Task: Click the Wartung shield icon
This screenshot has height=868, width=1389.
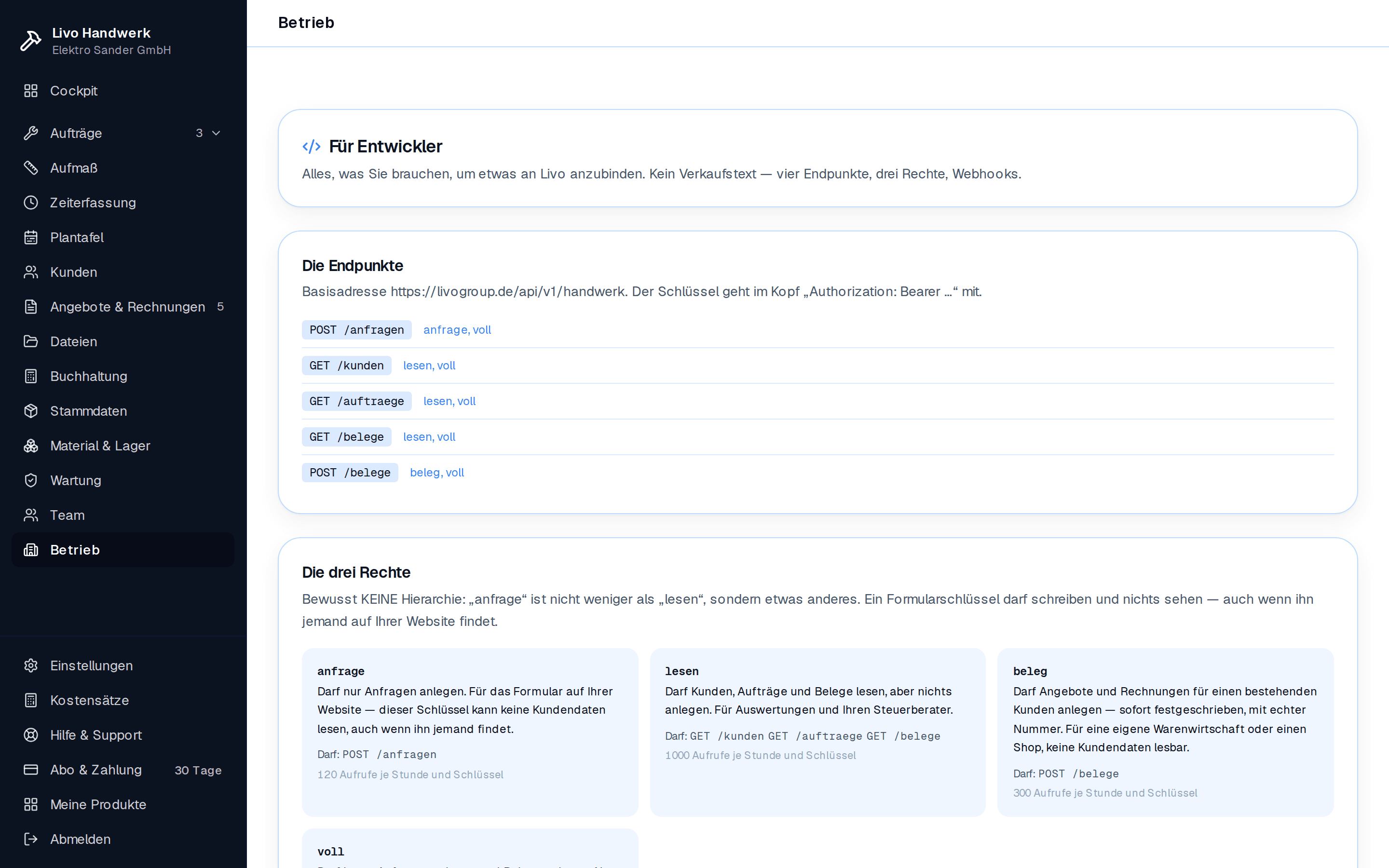Action: [x=31, y=480]
